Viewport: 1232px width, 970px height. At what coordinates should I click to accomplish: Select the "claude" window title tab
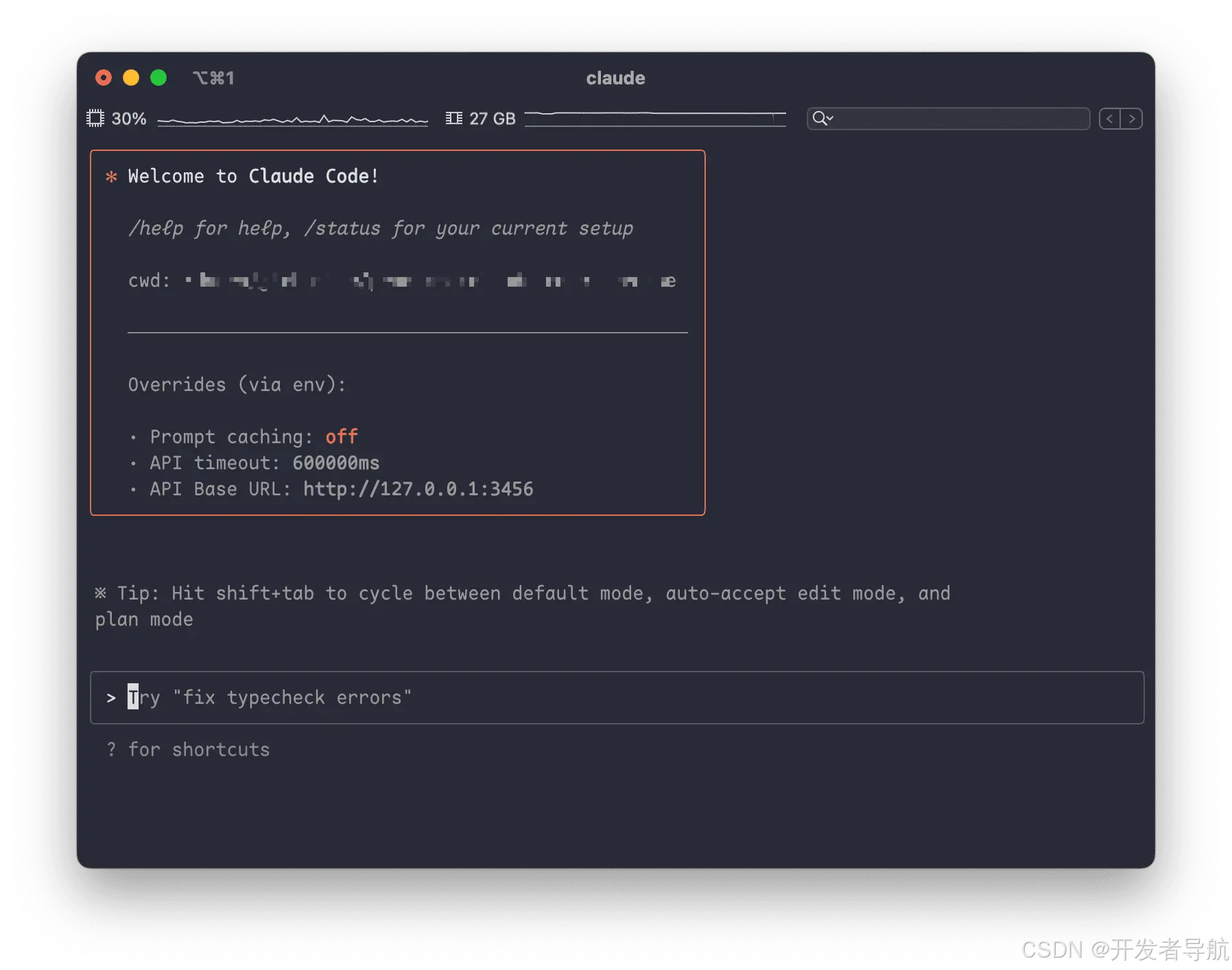click(x=615, y=78)
